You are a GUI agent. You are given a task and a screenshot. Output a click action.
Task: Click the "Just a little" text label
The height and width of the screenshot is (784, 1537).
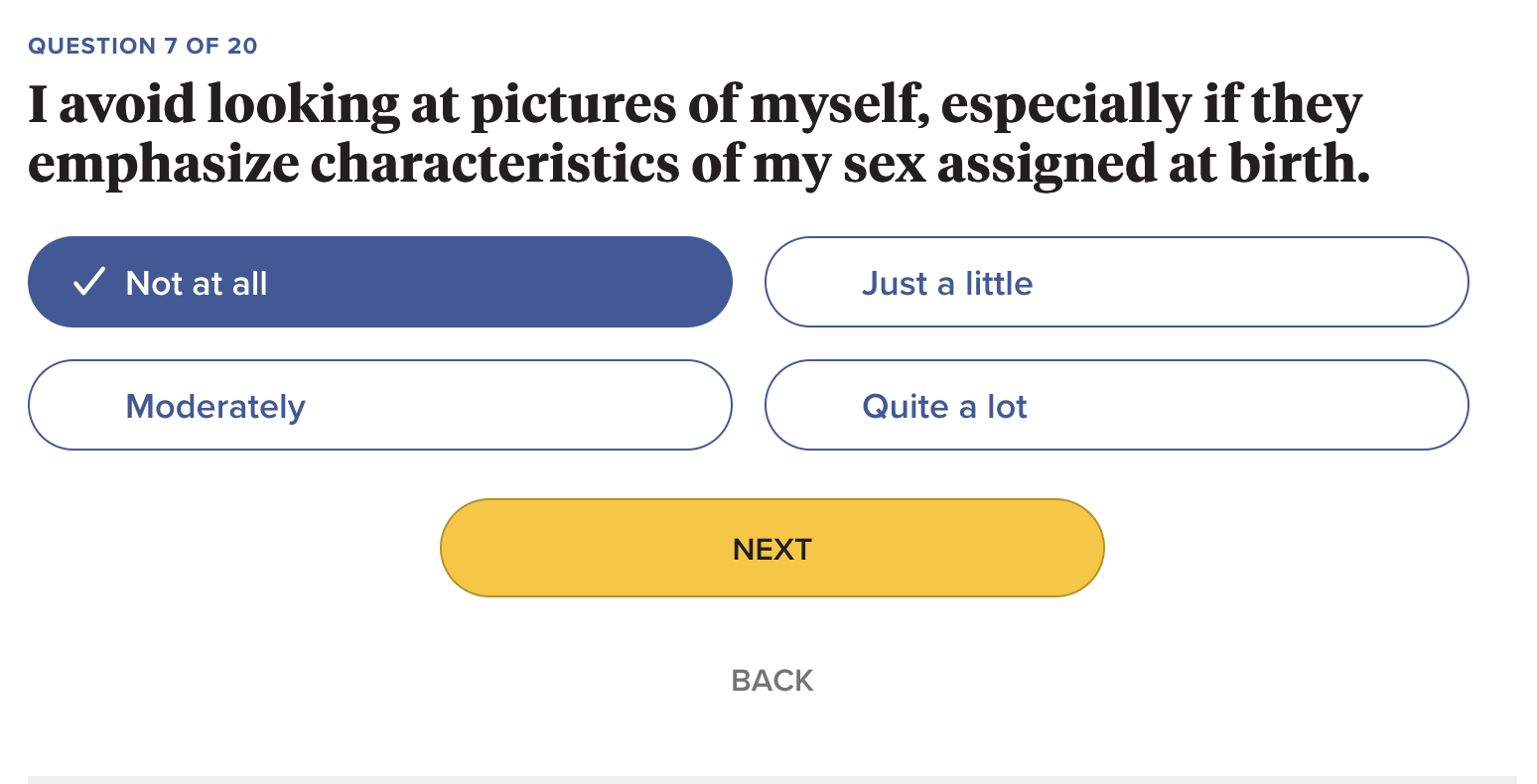(947, 284)
